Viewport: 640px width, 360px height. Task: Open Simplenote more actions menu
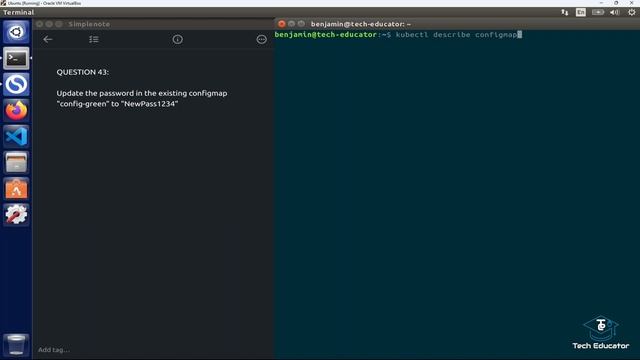click(x=262, y=39)
